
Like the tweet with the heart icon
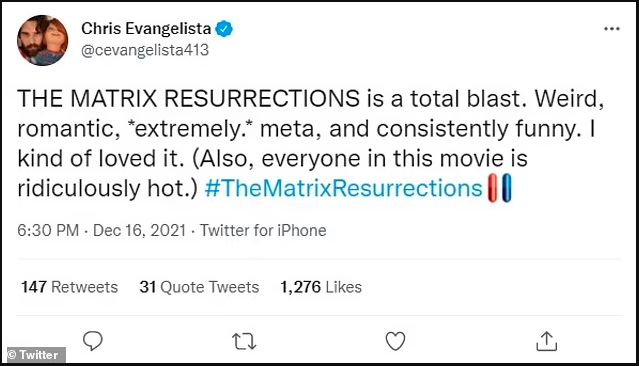coord(395,341)
